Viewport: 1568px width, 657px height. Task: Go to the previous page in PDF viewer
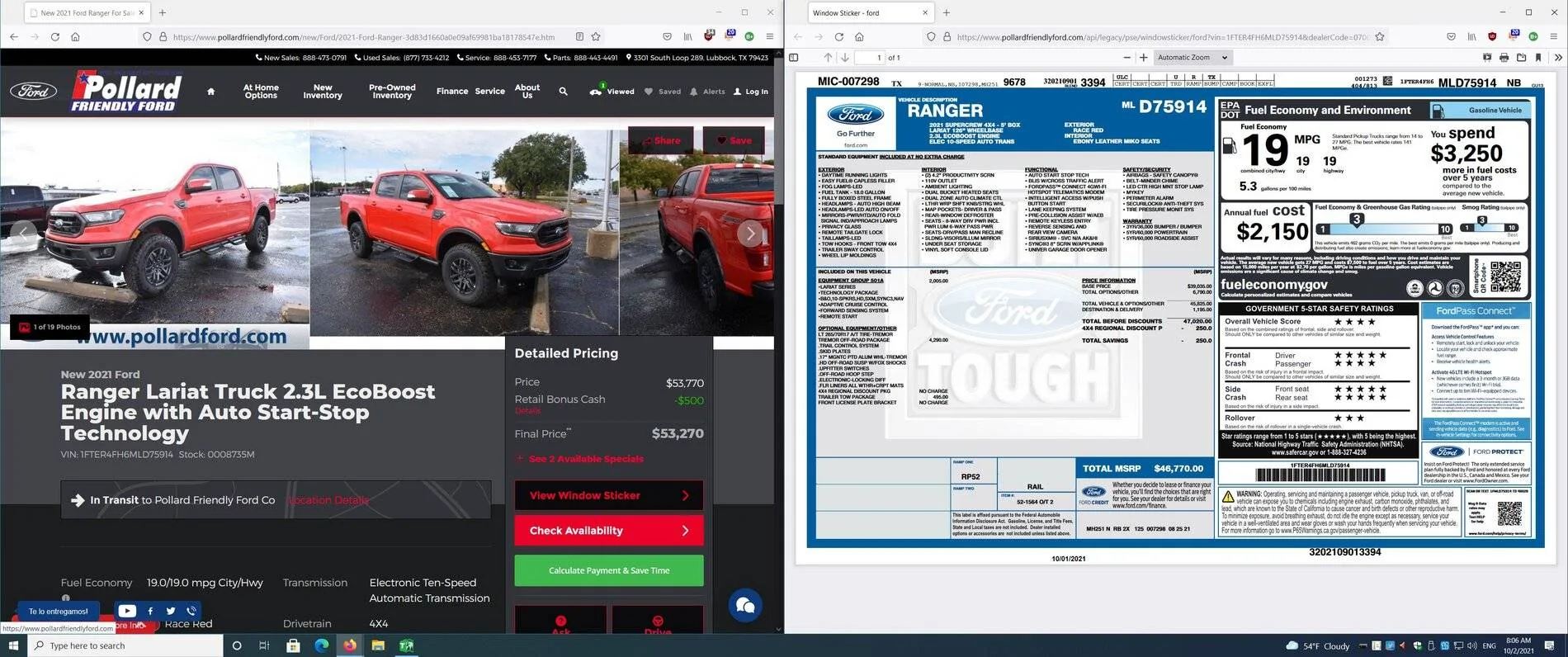[x=828, y=58]
